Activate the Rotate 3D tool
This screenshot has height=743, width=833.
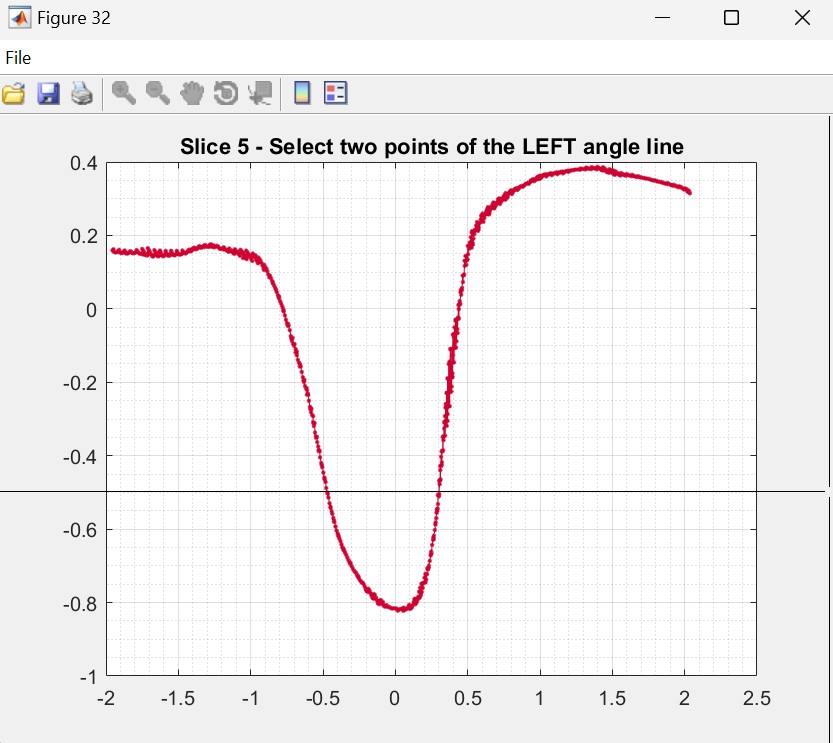coord(226,94)
